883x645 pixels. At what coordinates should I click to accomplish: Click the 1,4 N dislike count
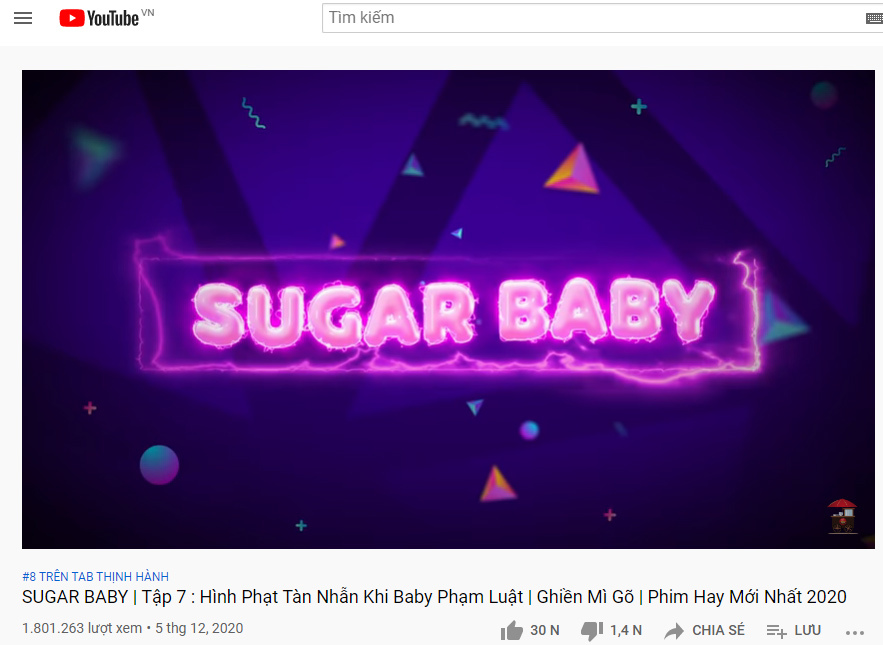(x=626, y=630)
